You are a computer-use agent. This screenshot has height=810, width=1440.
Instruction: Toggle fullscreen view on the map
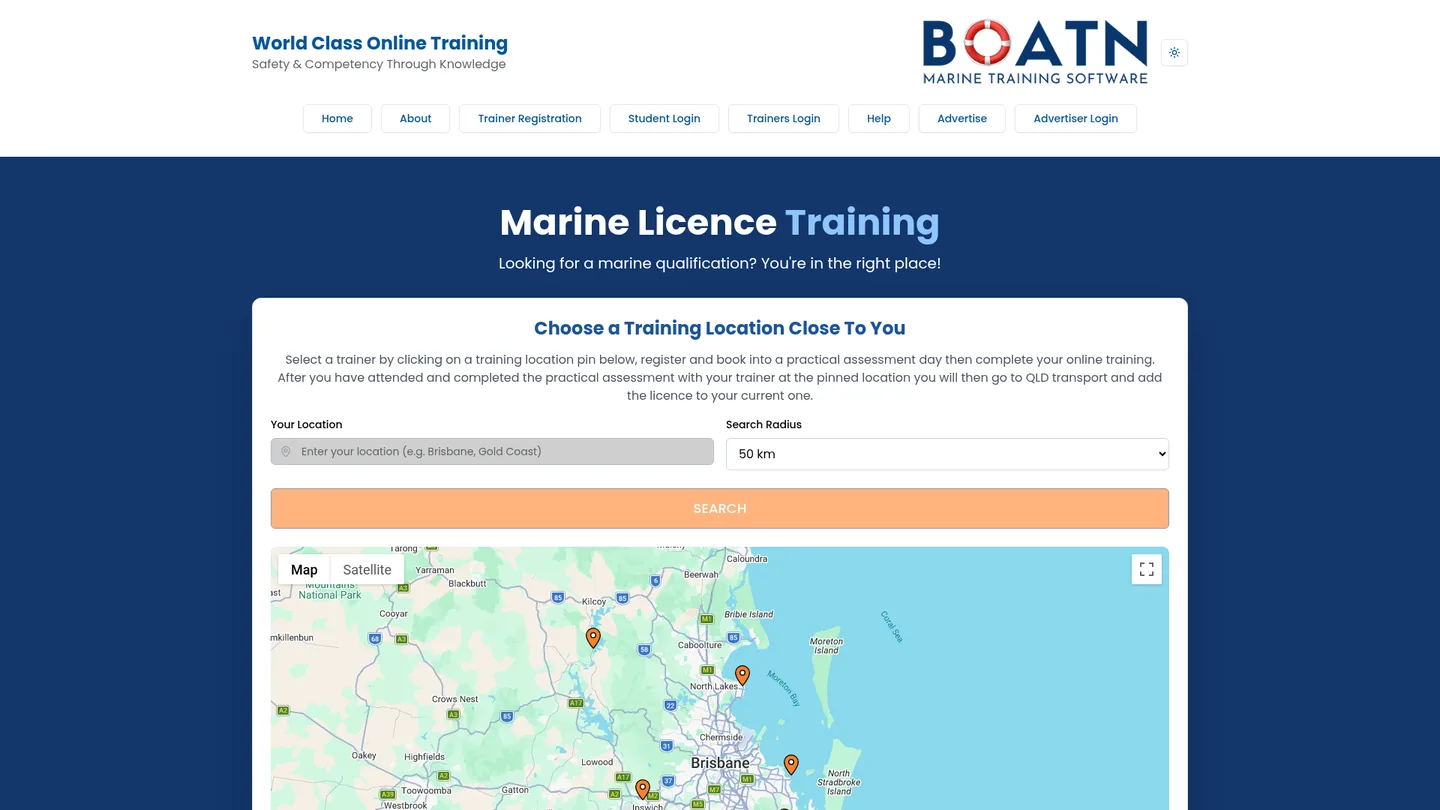click(x=1147, y=569)
